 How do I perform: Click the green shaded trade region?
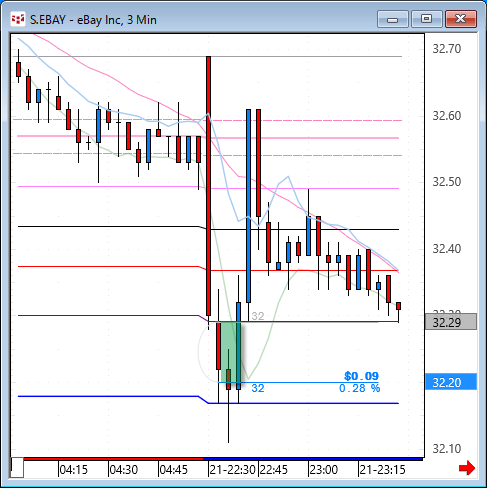[231, 352]
